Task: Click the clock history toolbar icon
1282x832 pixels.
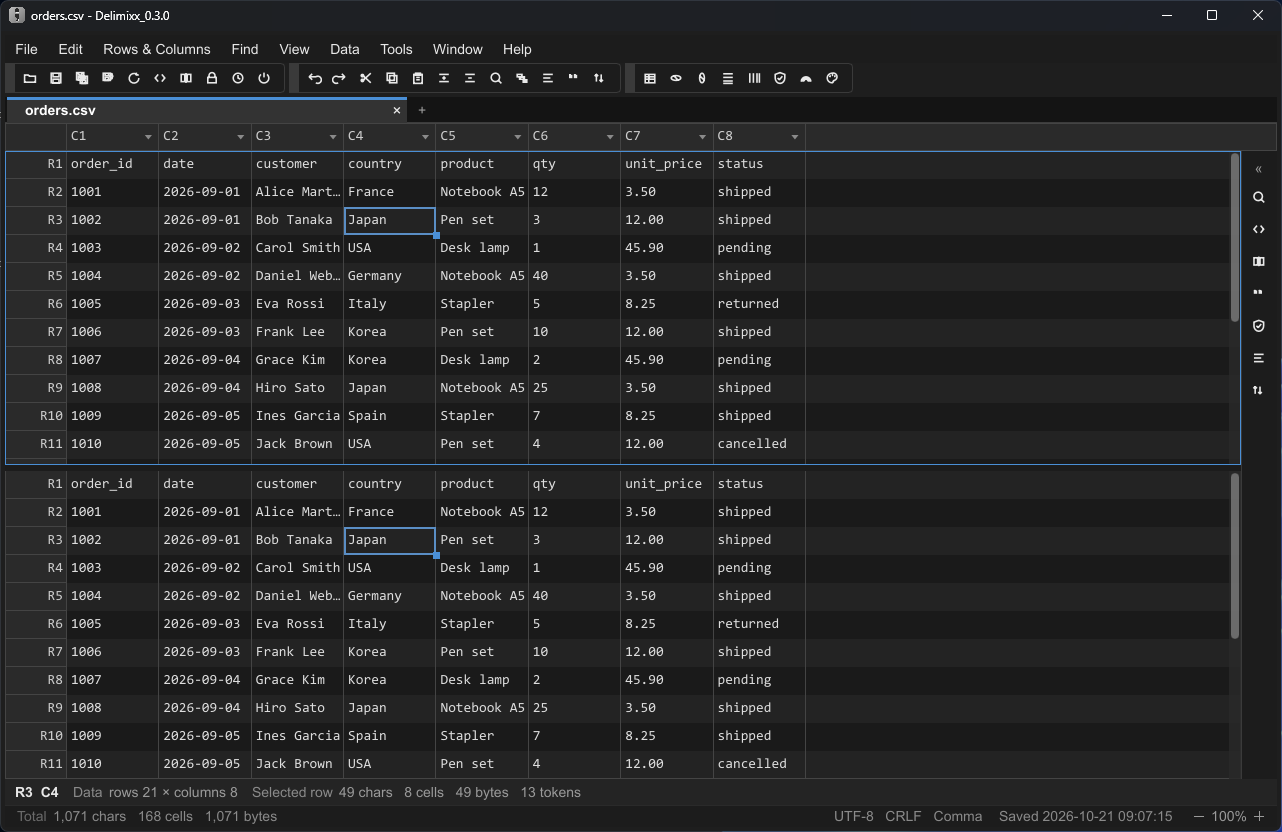Action: pos(238,78)
